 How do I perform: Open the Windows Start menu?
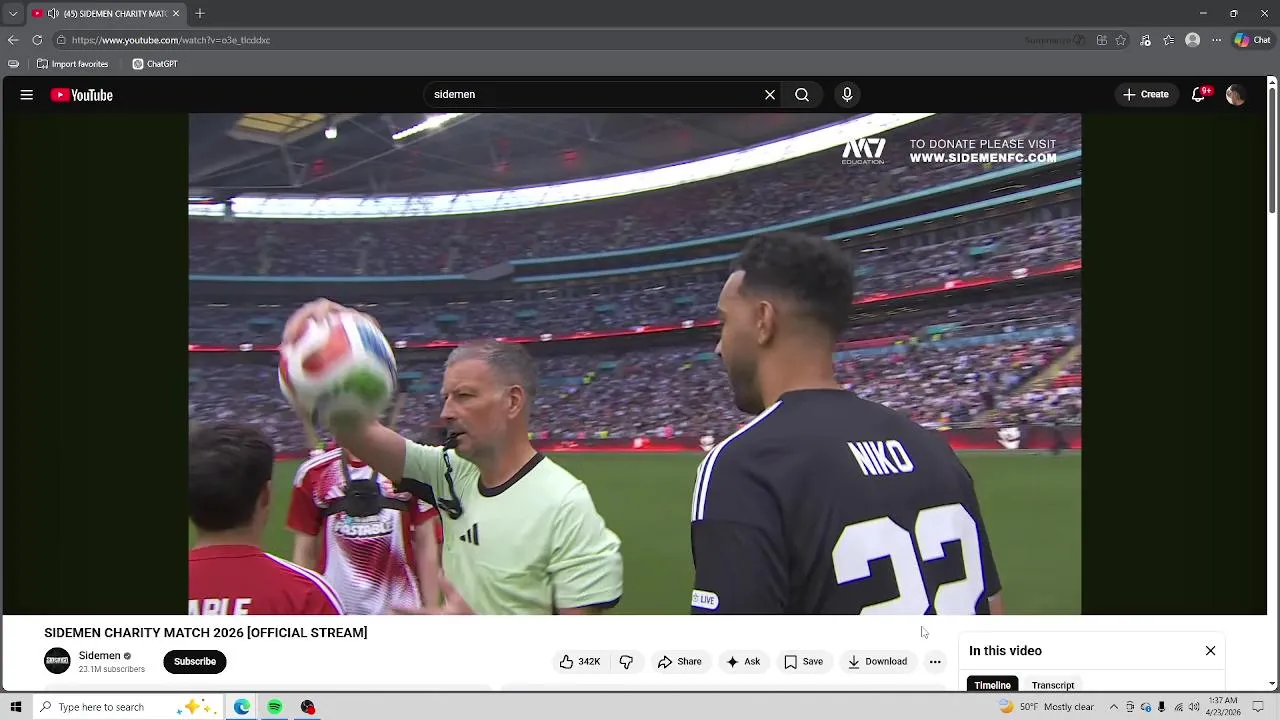click(16, 707)
